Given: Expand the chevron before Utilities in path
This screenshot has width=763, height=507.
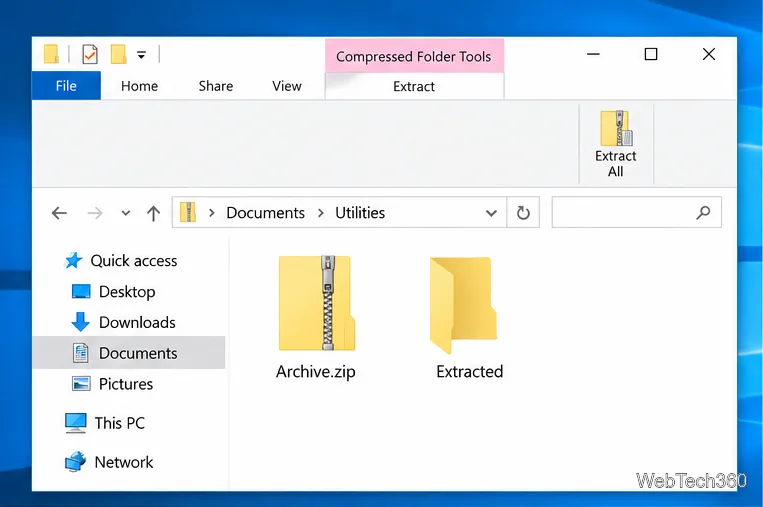Looking at the screenshot, I should point(321,213).
